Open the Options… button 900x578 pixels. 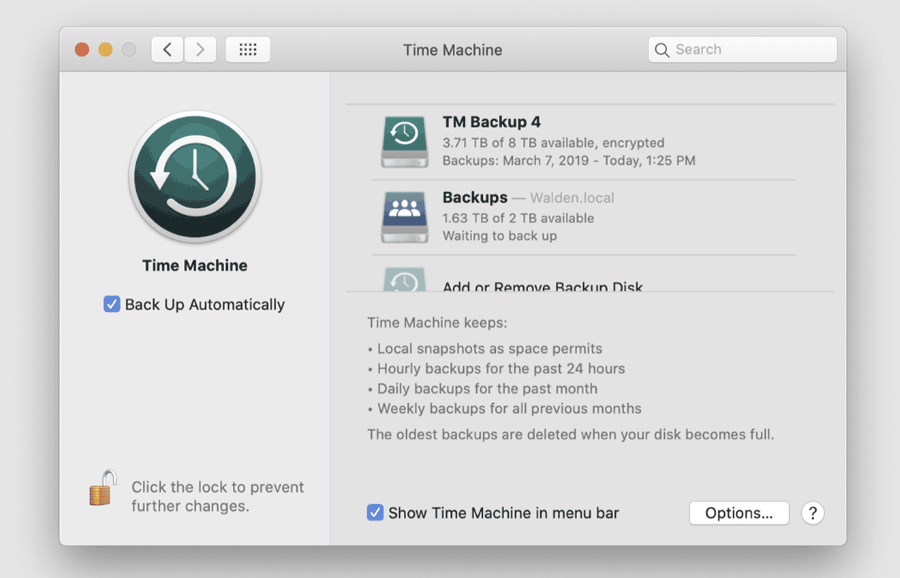(x=739, y=513)
